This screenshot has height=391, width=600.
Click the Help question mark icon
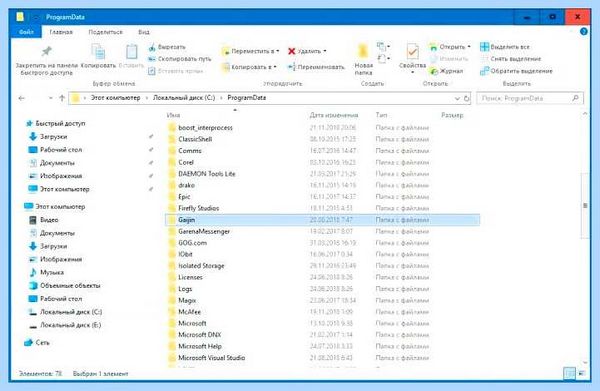point(584,31)
